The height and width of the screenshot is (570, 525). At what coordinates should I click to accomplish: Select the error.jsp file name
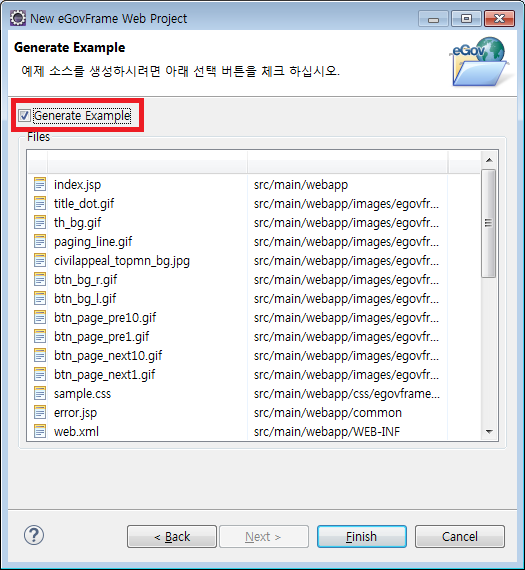point(76,413)
